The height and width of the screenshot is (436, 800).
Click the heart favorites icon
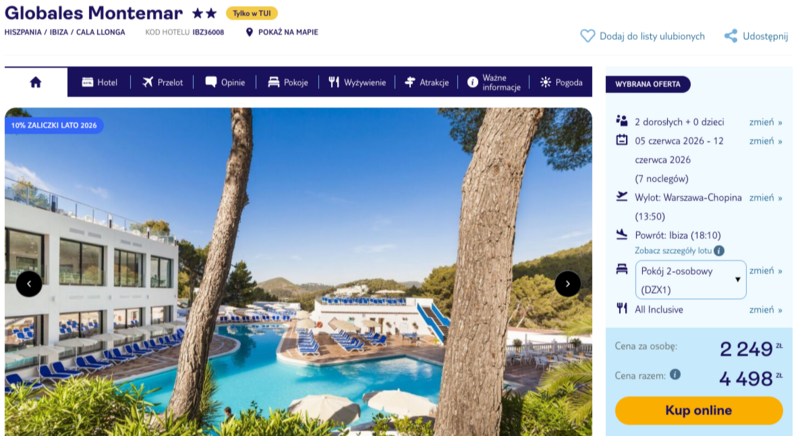(587, 36)
